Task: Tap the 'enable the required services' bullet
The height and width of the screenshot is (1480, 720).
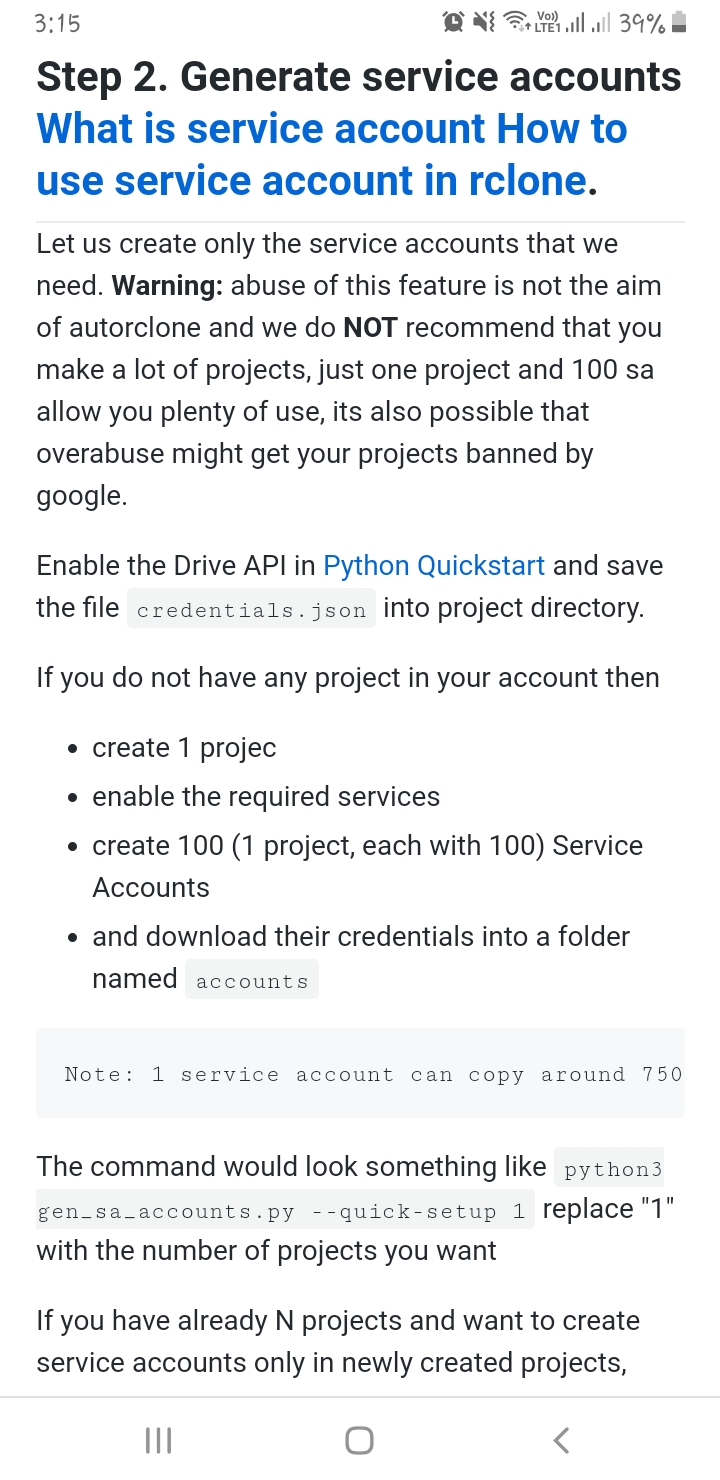Action: coord(266,797)
